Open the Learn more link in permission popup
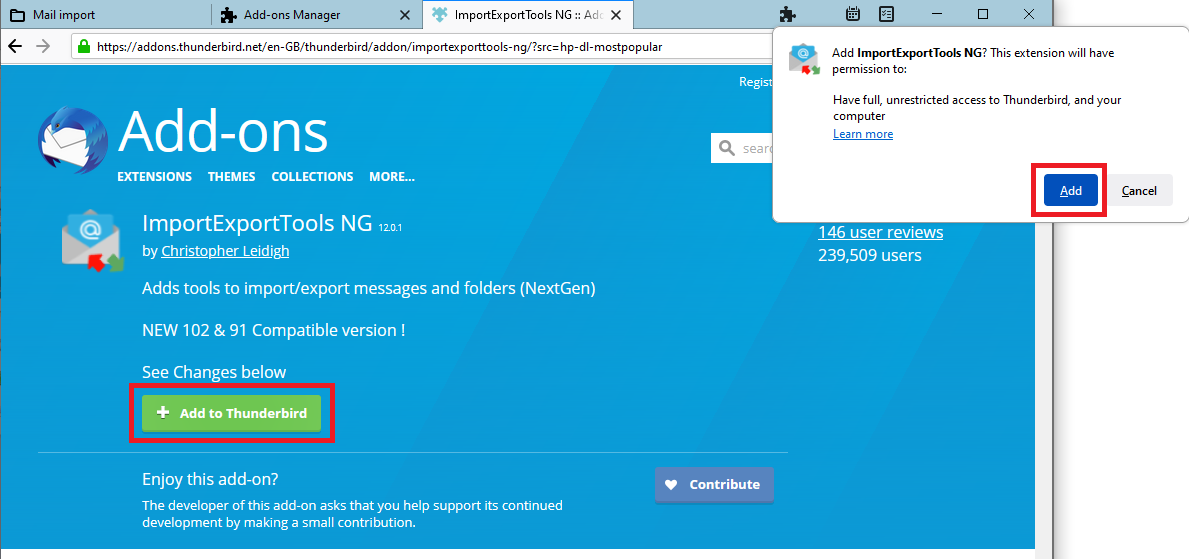Screen dimensions: 1189x559 coord(862,134)
